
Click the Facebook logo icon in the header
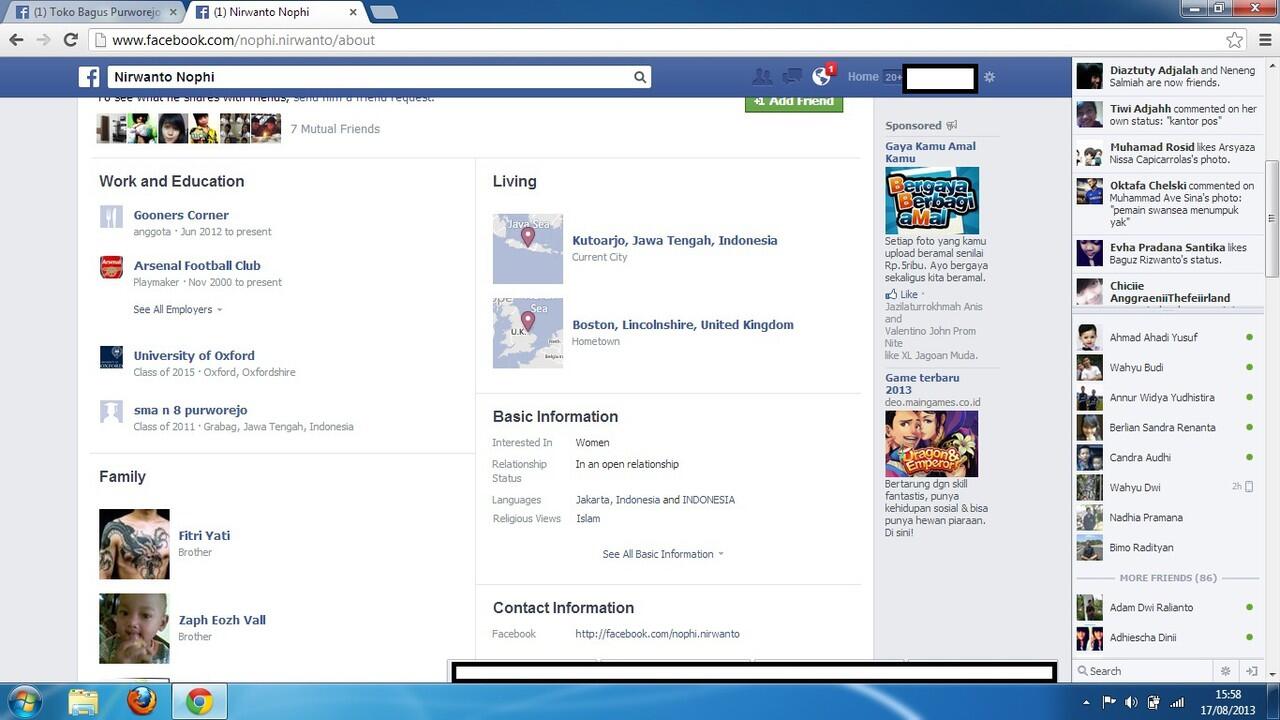(89, 77)
